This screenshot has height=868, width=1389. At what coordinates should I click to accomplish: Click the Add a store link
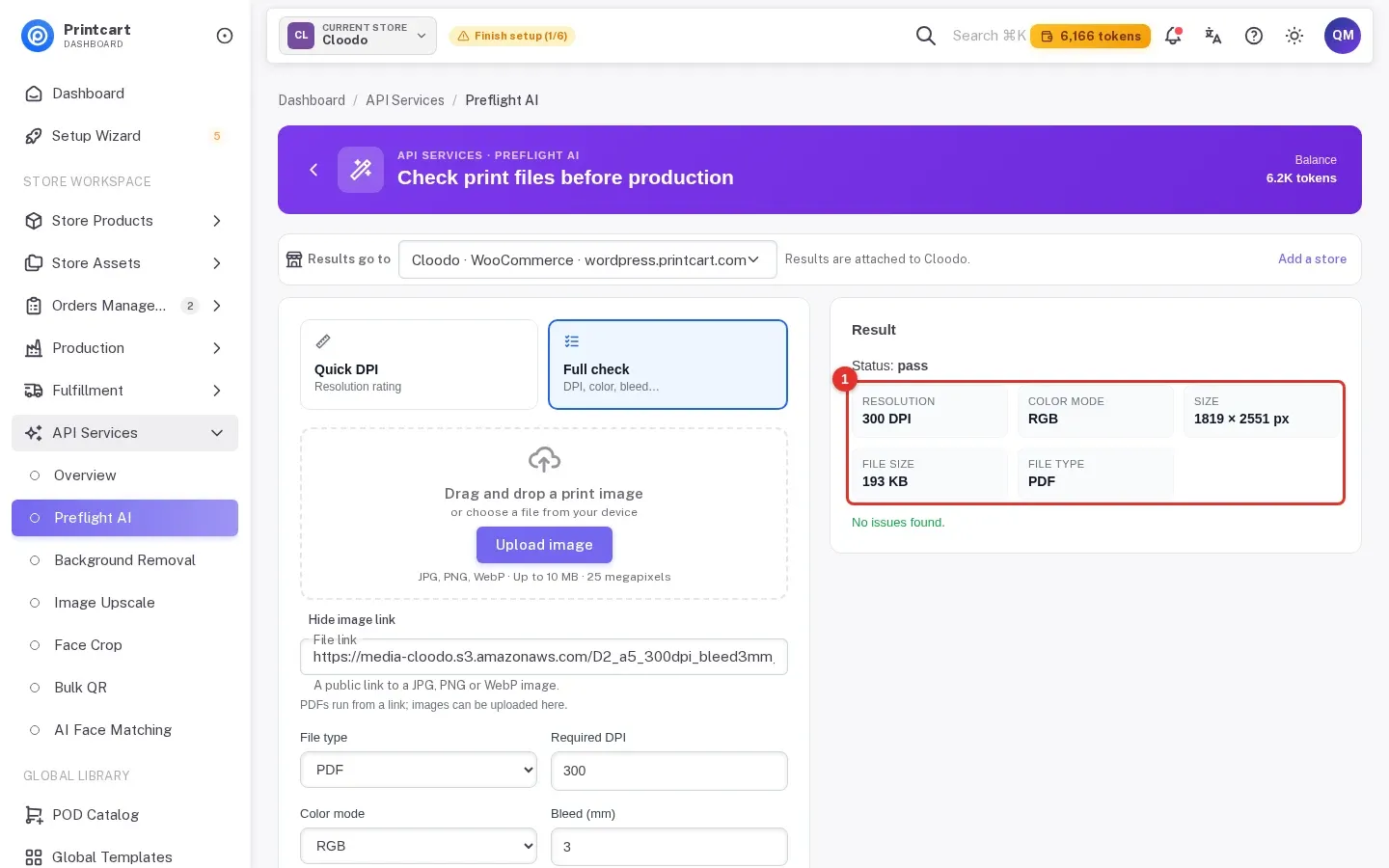click(1312, 258)
